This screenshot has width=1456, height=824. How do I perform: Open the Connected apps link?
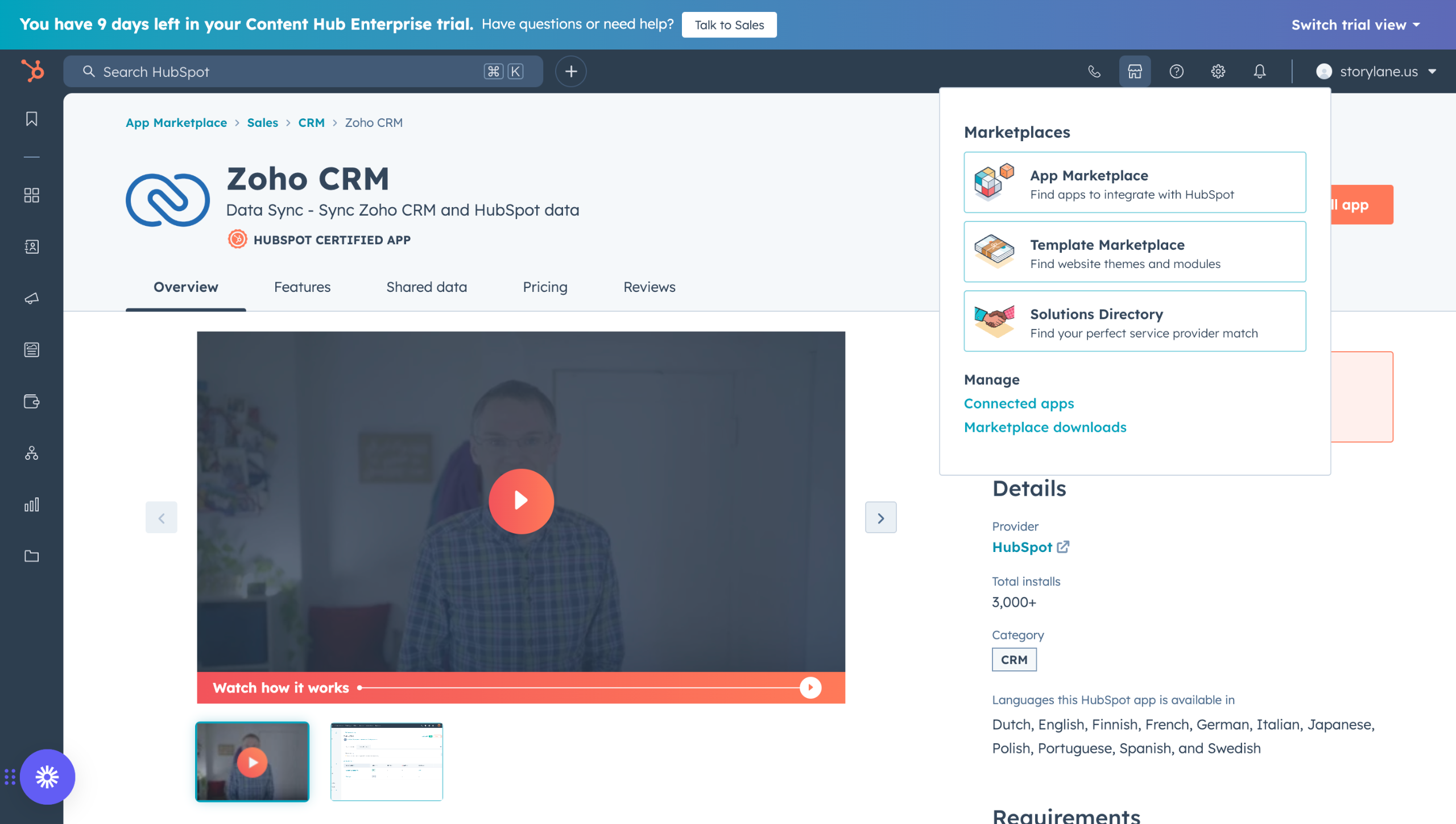pos(1019,403)
